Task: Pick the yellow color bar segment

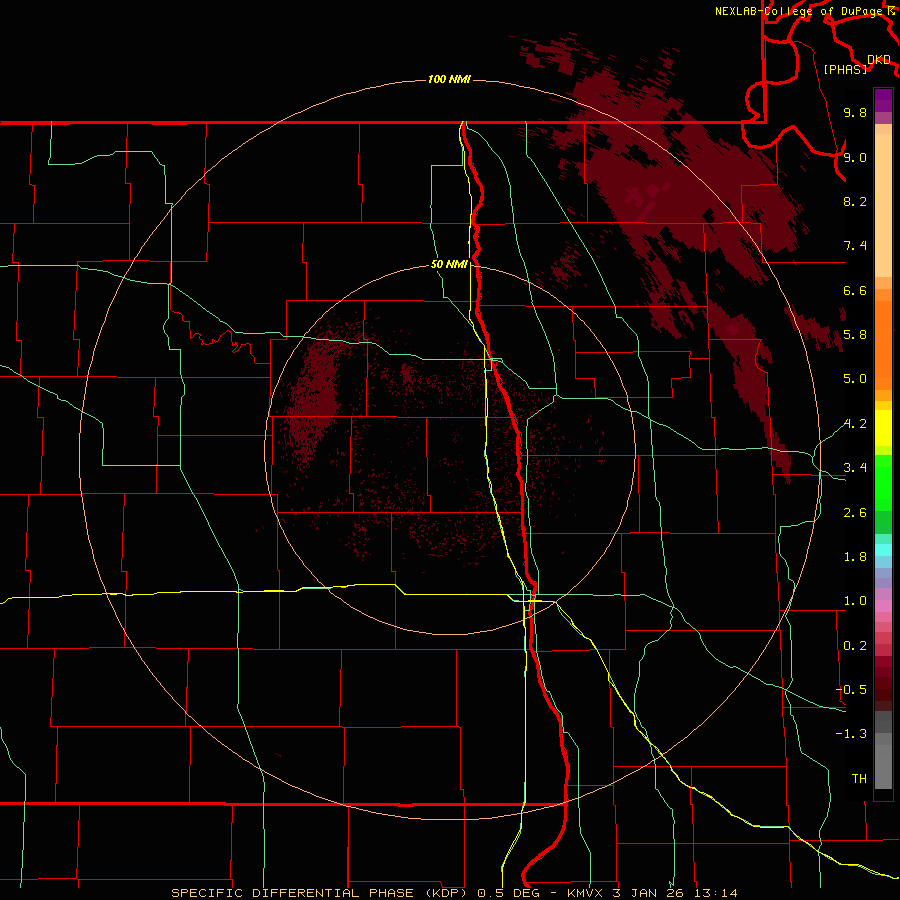Action: click(883, 428)
